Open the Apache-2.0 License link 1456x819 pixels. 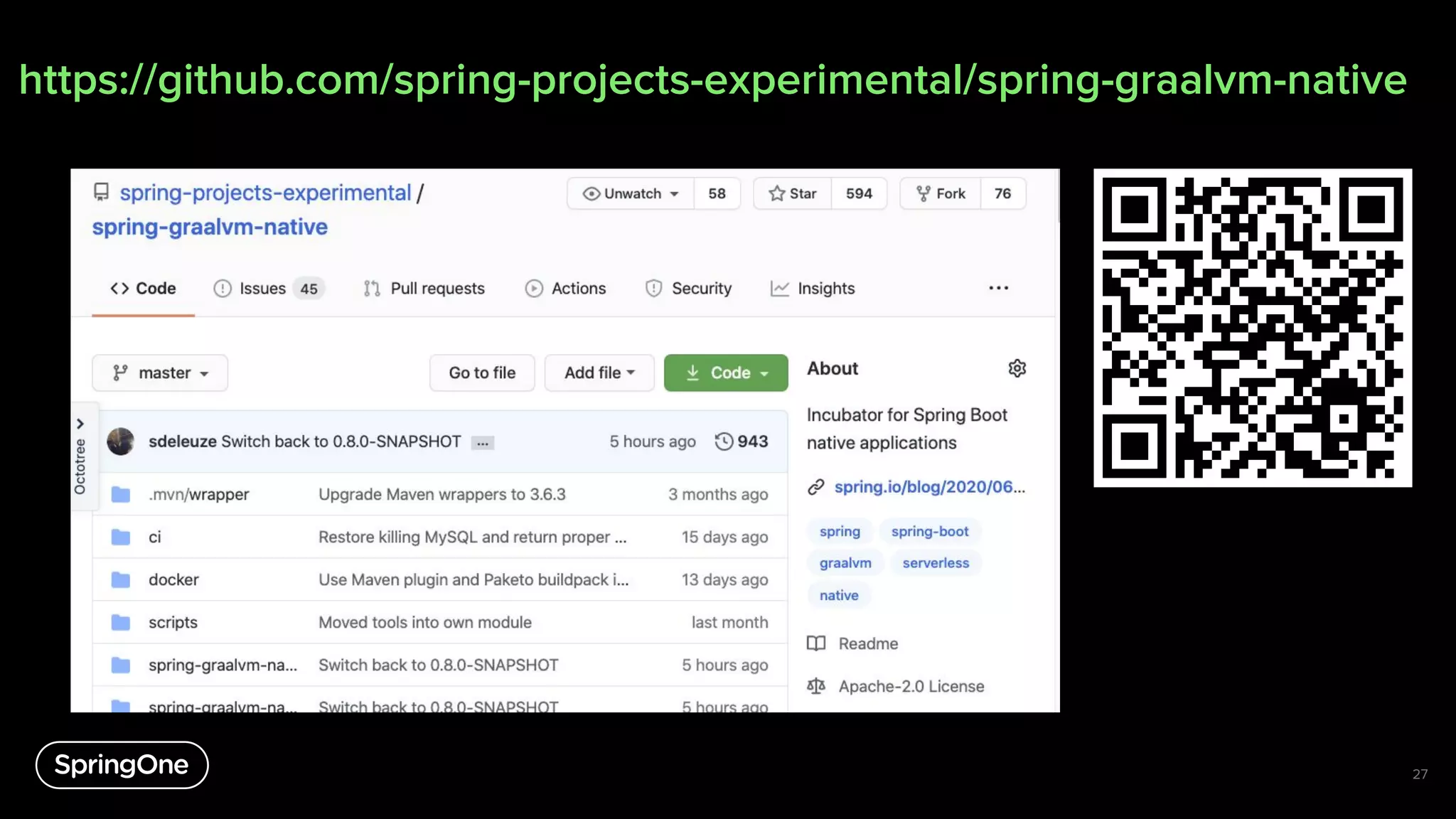pos(911,686)
